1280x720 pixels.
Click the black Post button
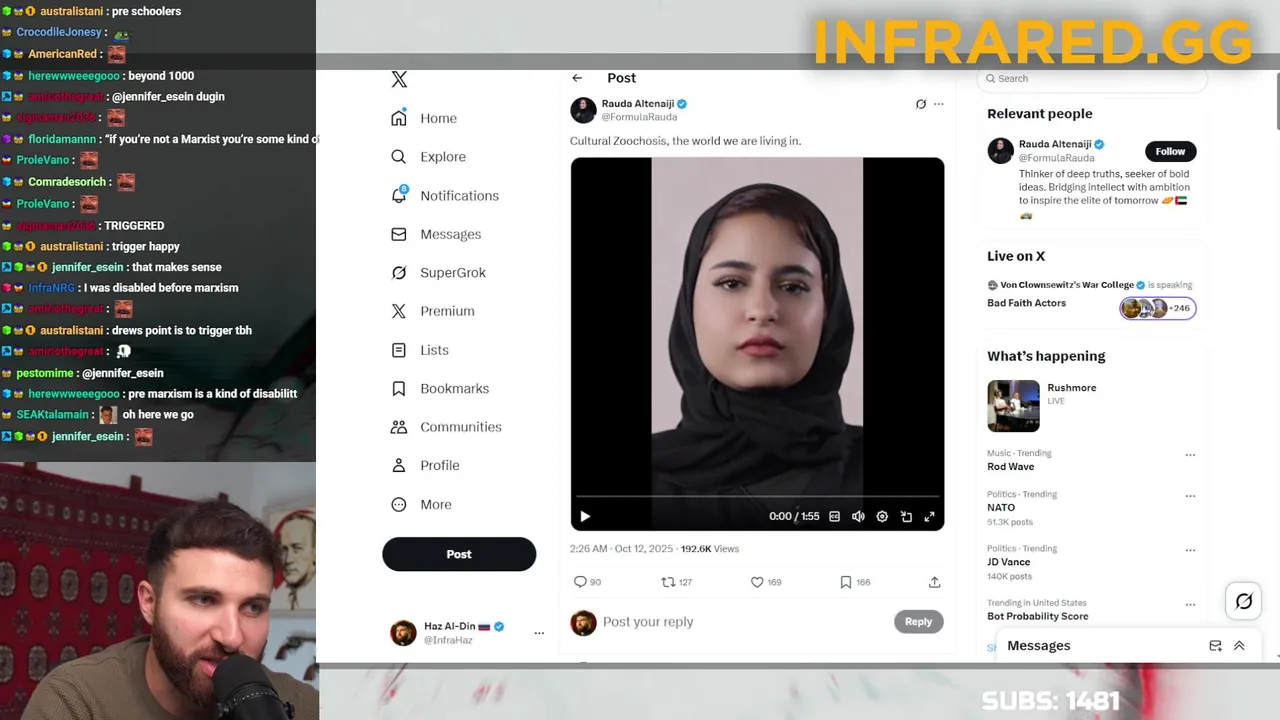tap(459, 554)
